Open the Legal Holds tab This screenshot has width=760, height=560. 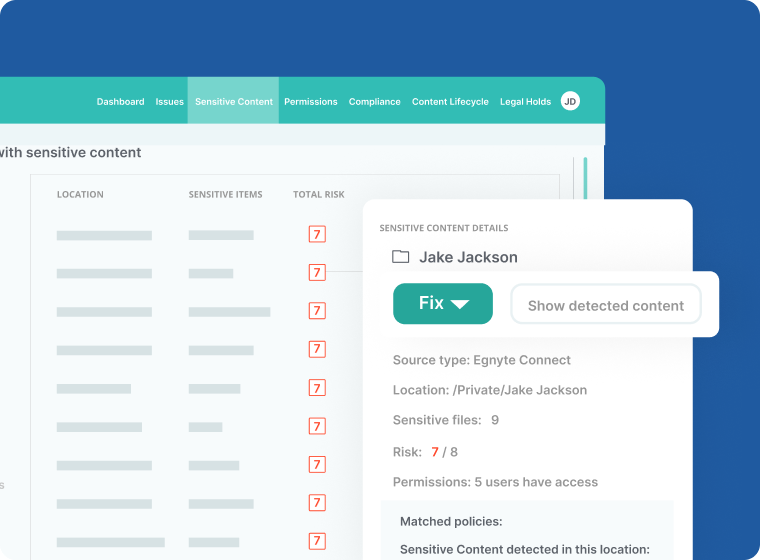coord(525,102)
